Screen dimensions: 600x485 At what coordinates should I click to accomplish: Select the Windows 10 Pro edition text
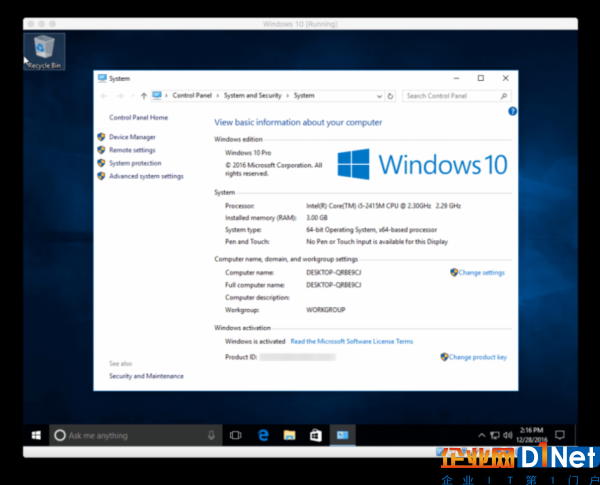point(248,153)
